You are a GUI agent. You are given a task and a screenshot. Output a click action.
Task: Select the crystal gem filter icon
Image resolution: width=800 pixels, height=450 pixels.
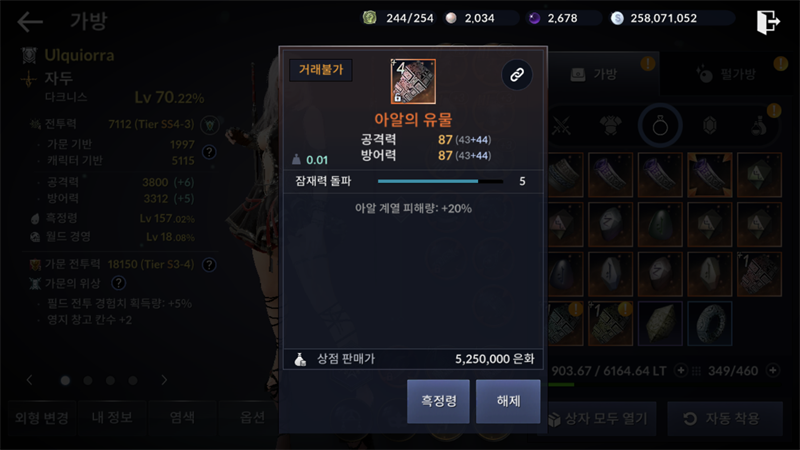pyautogui.click(x=710, y=126)
